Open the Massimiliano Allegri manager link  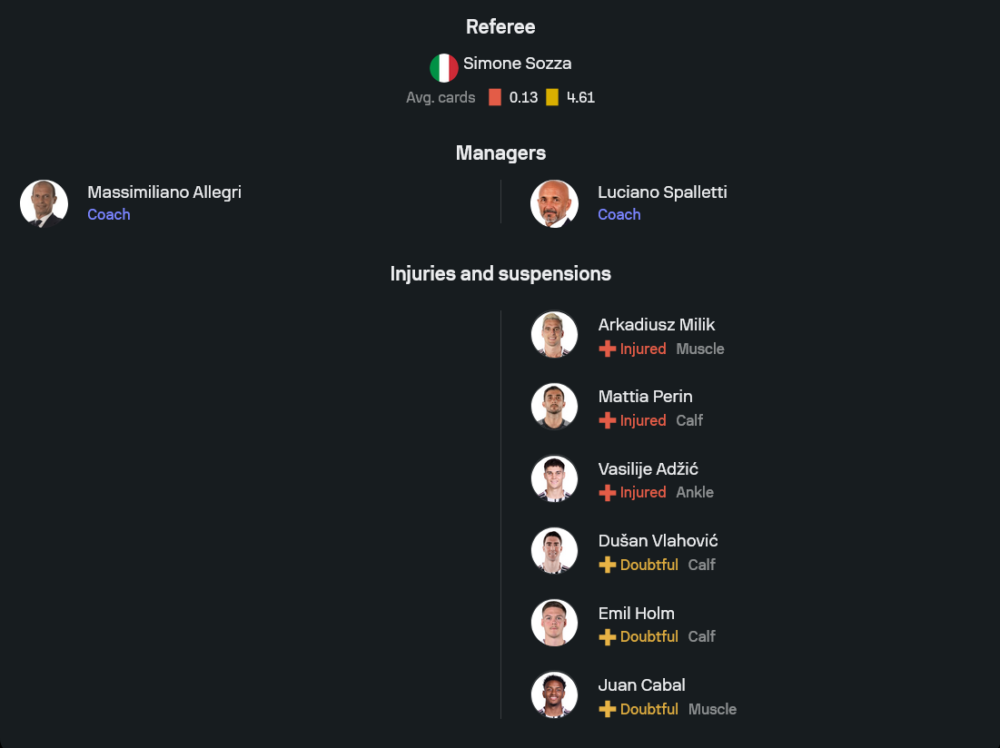tap(164, 192)
